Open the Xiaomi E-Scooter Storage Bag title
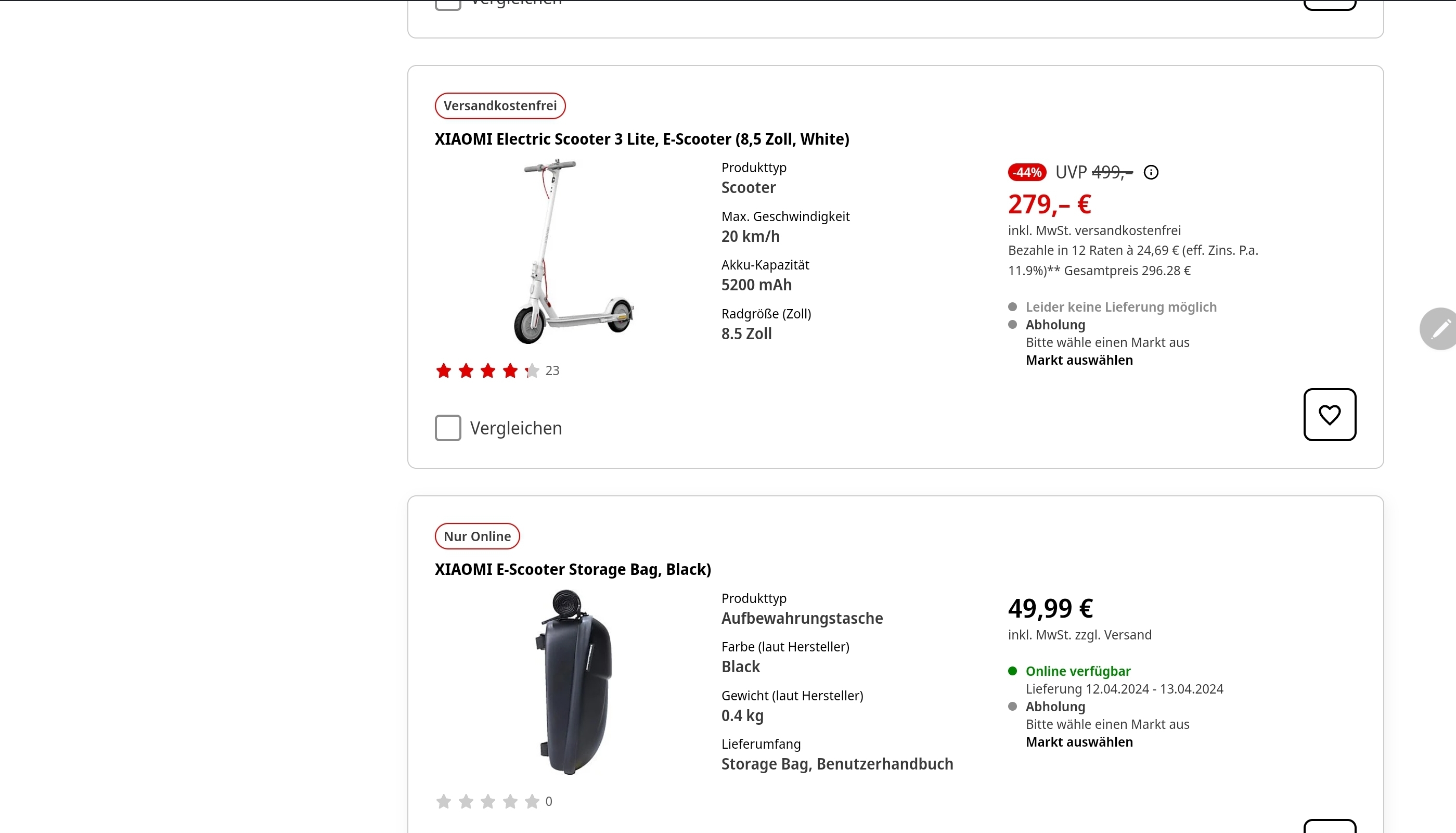The height and width of the screenshot is (833, 1456). pos(572,569)
